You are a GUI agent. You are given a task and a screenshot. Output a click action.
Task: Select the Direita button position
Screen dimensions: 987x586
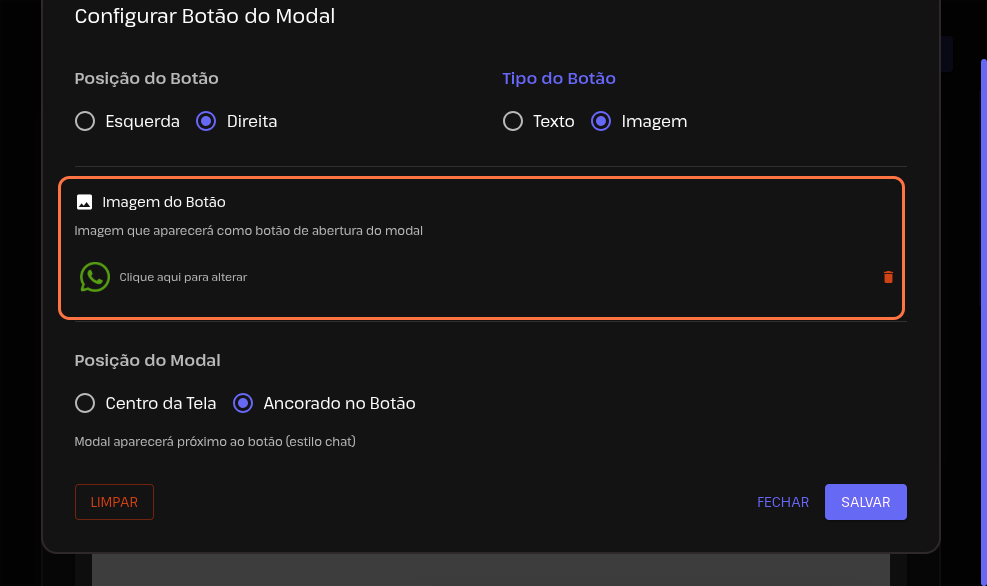point(206,121)
